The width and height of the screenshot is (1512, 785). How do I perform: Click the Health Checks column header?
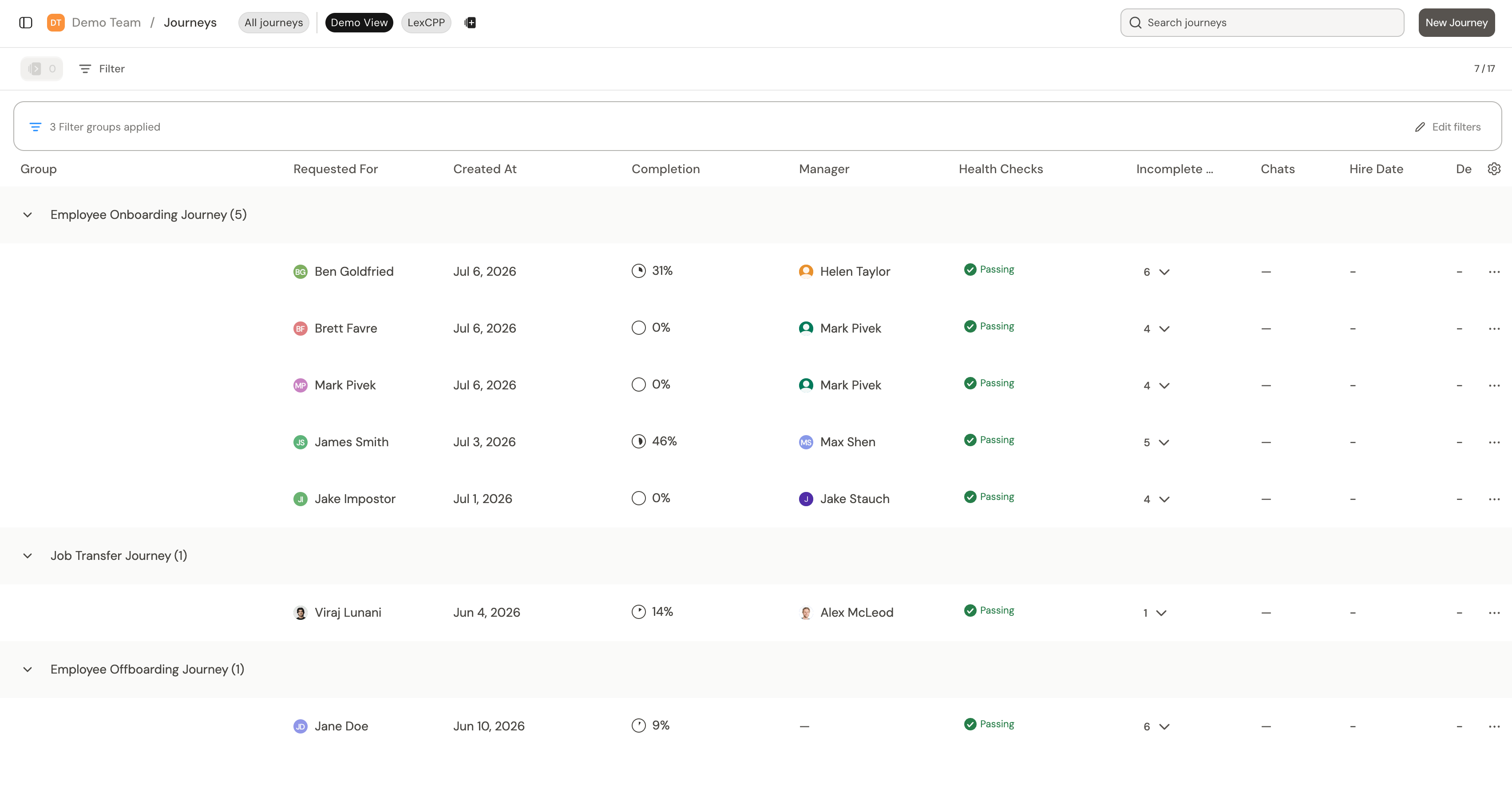1001,169
